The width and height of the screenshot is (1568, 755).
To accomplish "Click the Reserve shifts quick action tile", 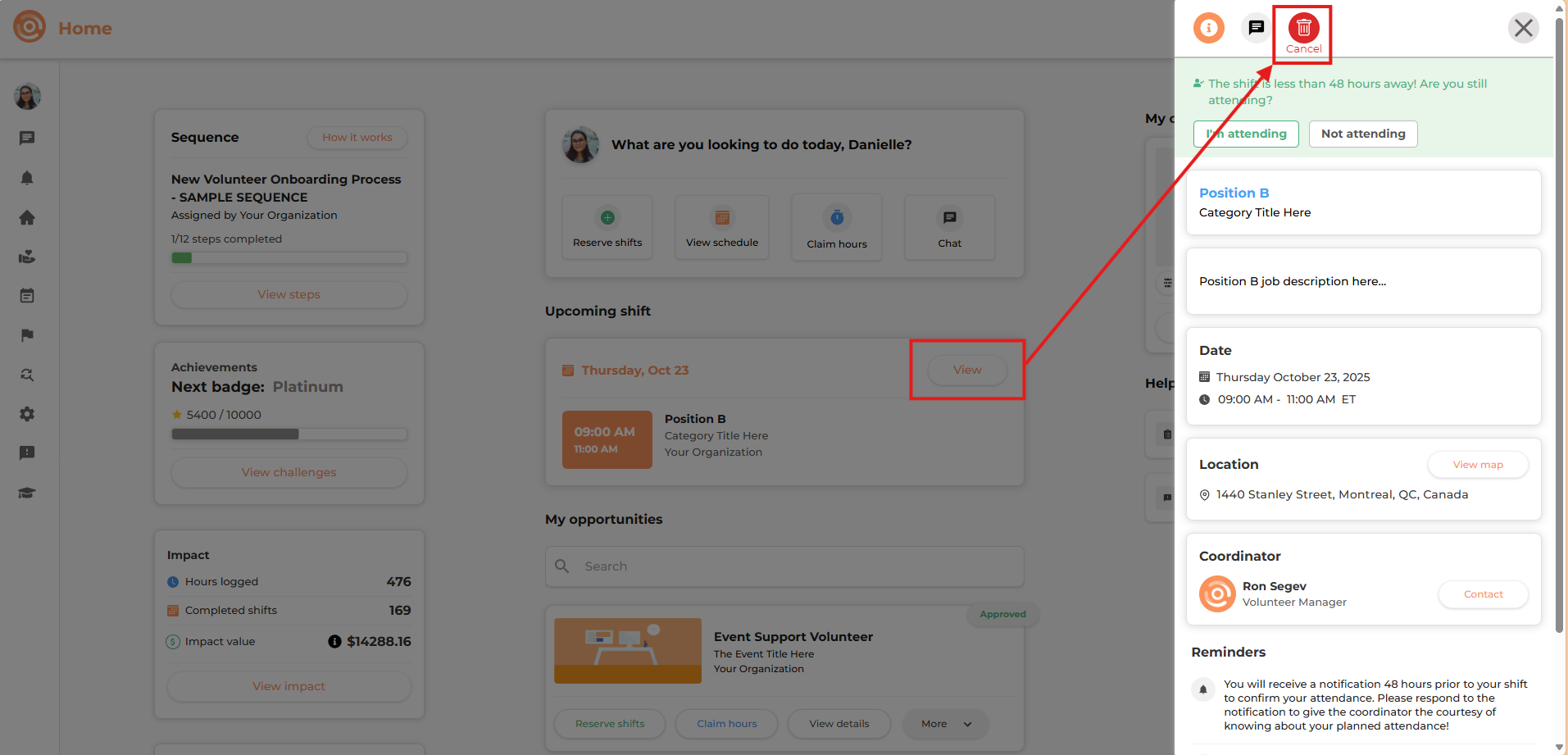I will (x=607, y=227).
